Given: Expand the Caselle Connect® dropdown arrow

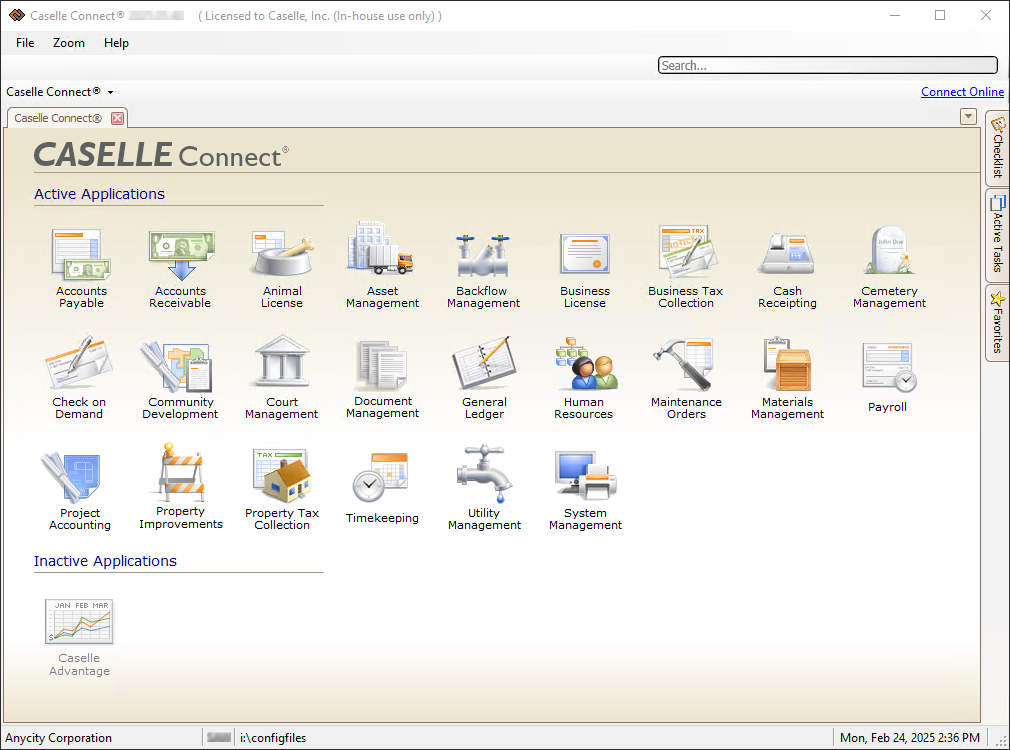Looking at the screenshot, I should [x=110, y=92].
